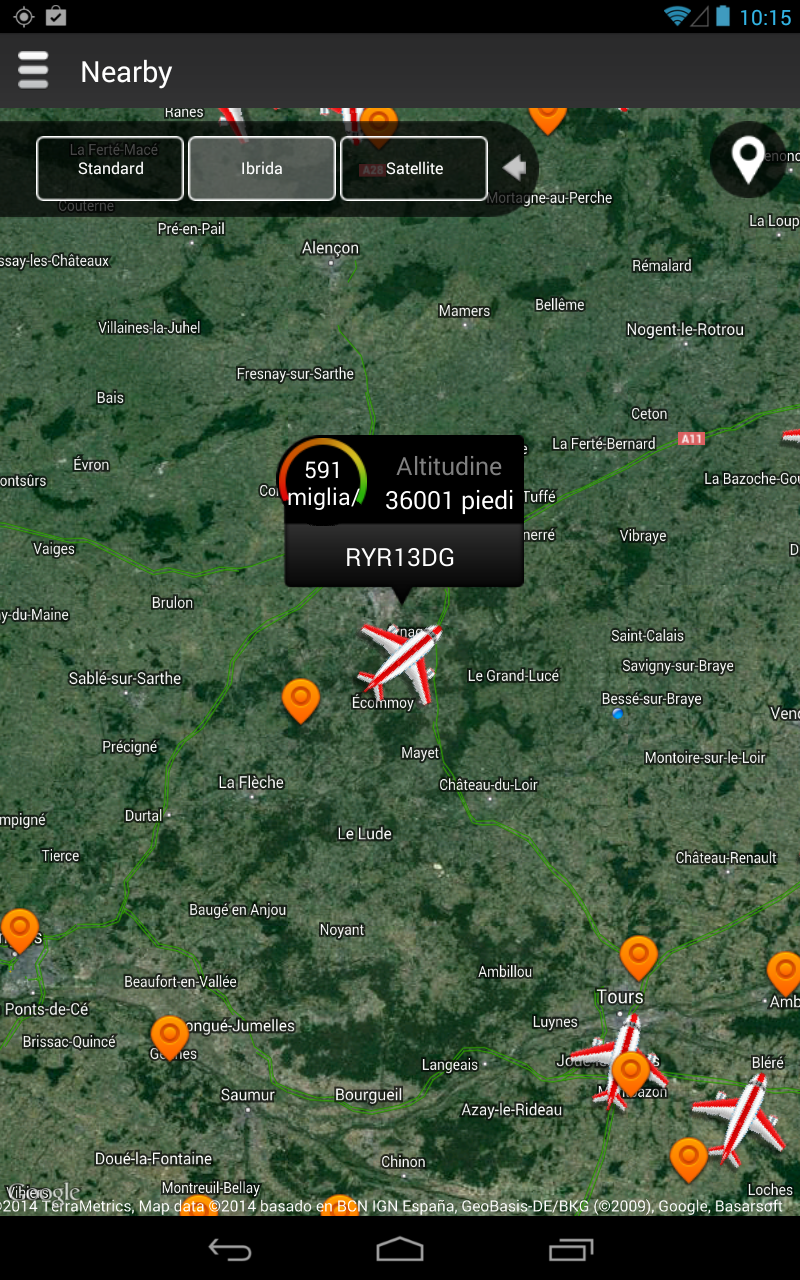Tap the 591 miglia speed gauge

click(x=323, y=481)
